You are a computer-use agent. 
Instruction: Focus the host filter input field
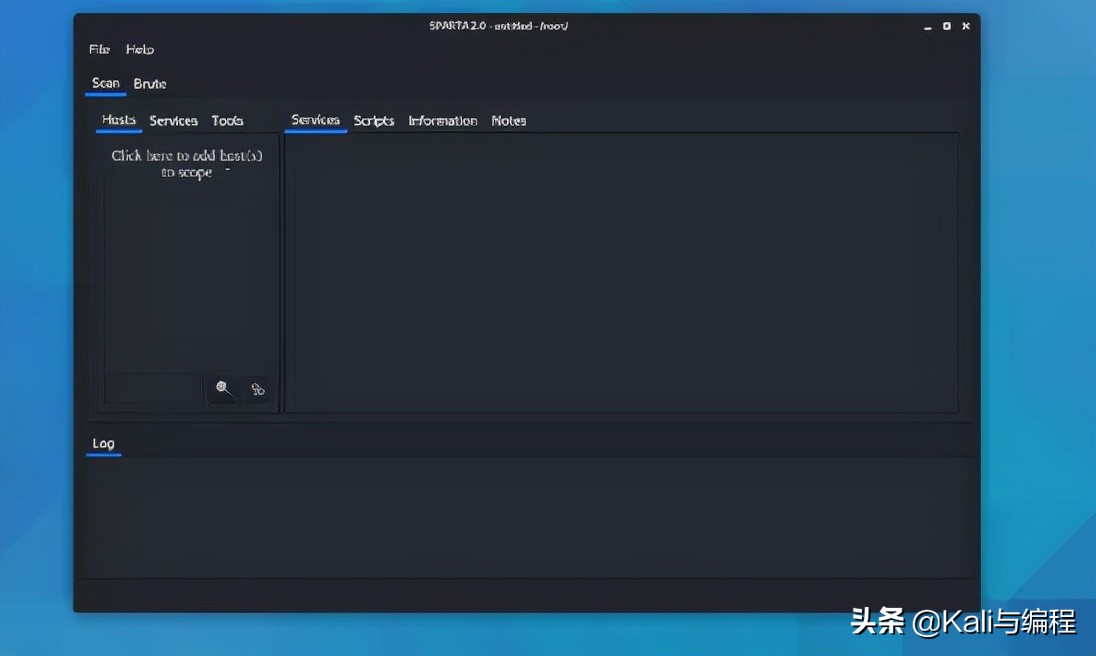pyautogui.click(x=154, y=389)
